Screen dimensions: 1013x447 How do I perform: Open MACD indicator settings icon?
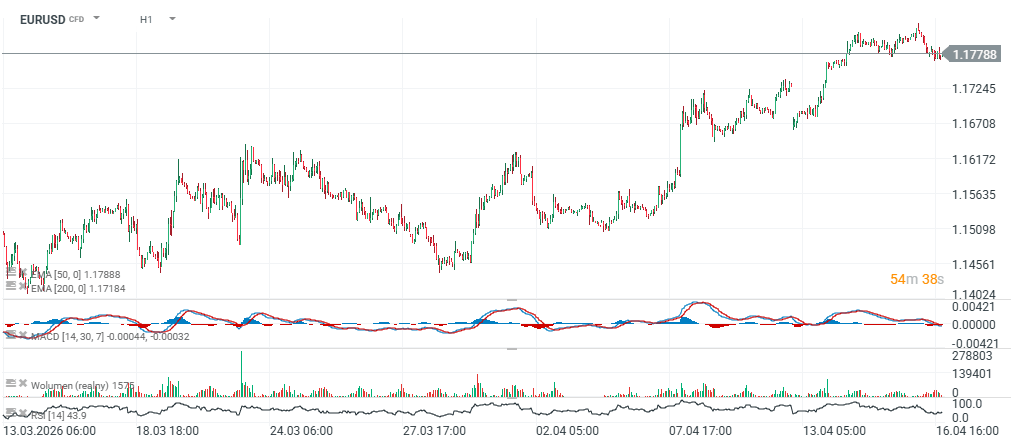(11, 335)
